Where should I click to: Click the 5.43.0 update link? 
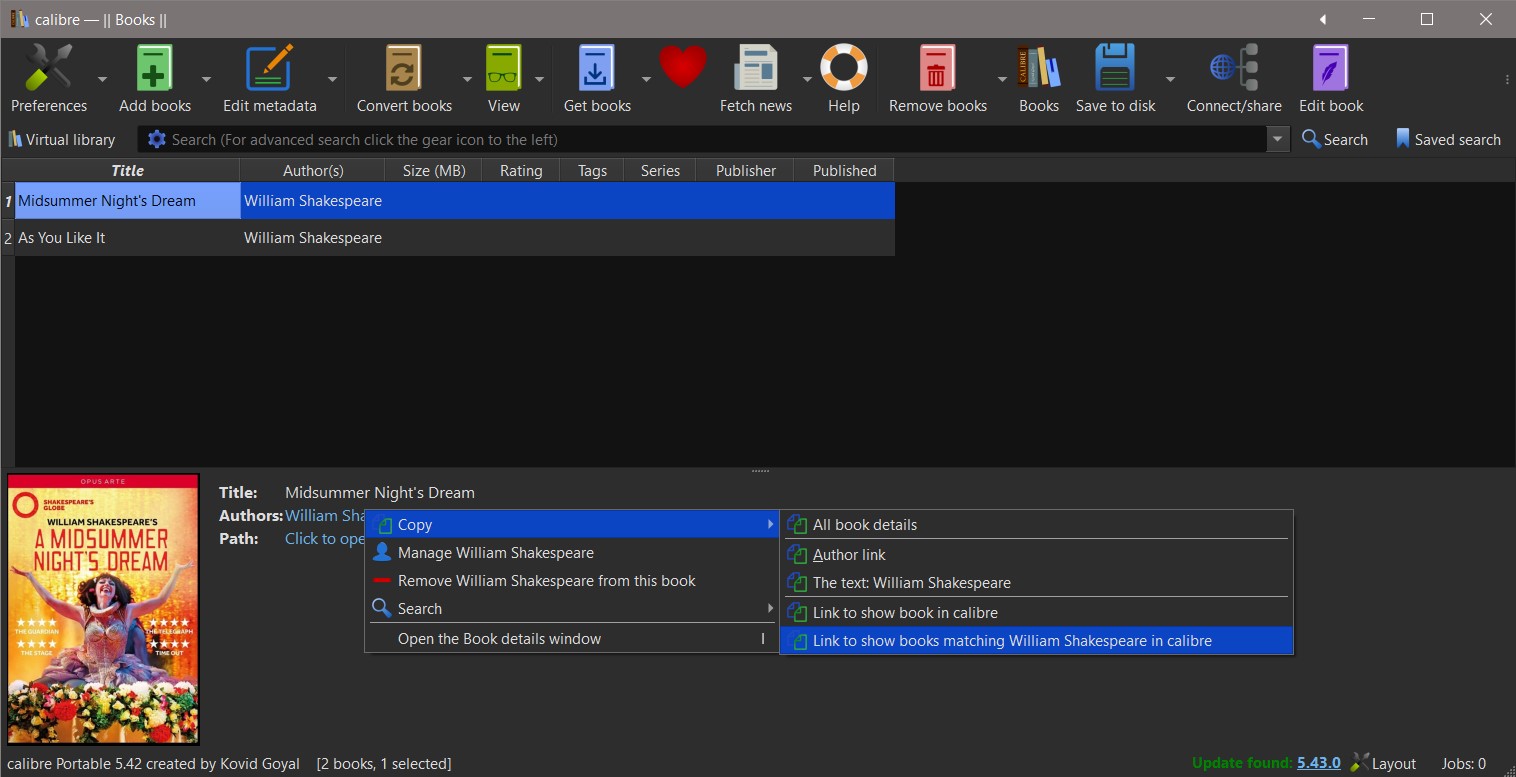pos(1319,763)
